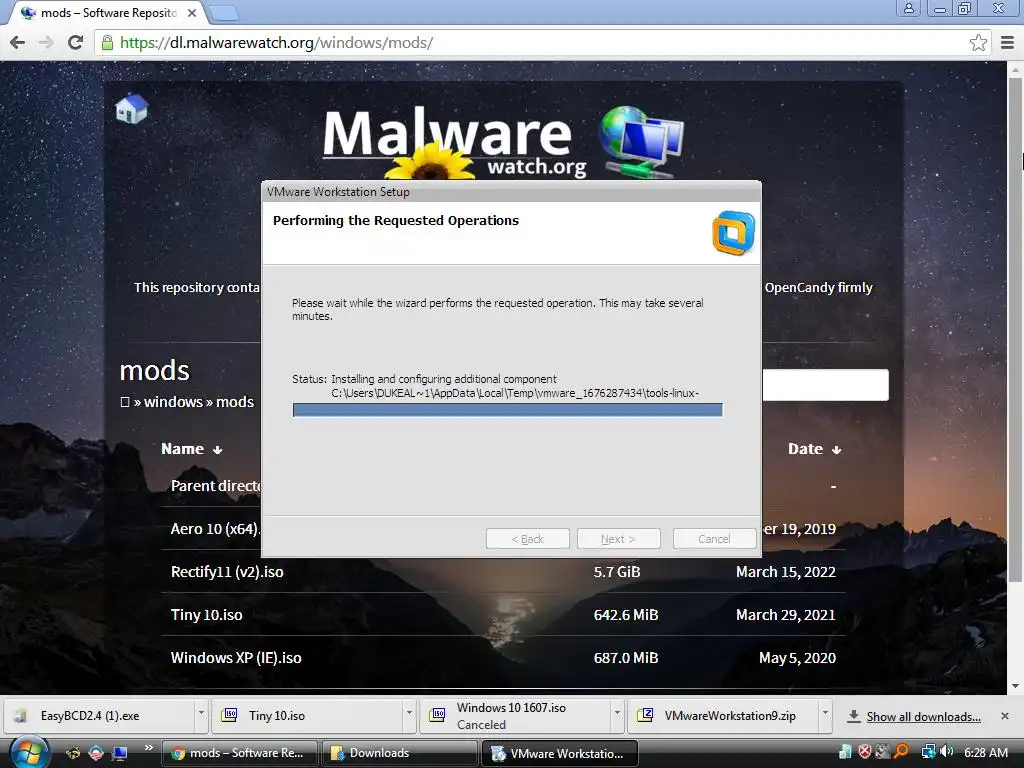Click the leftmost tray icon
This screenshot has height=768, width=1024.
click(x=845, y=752)
